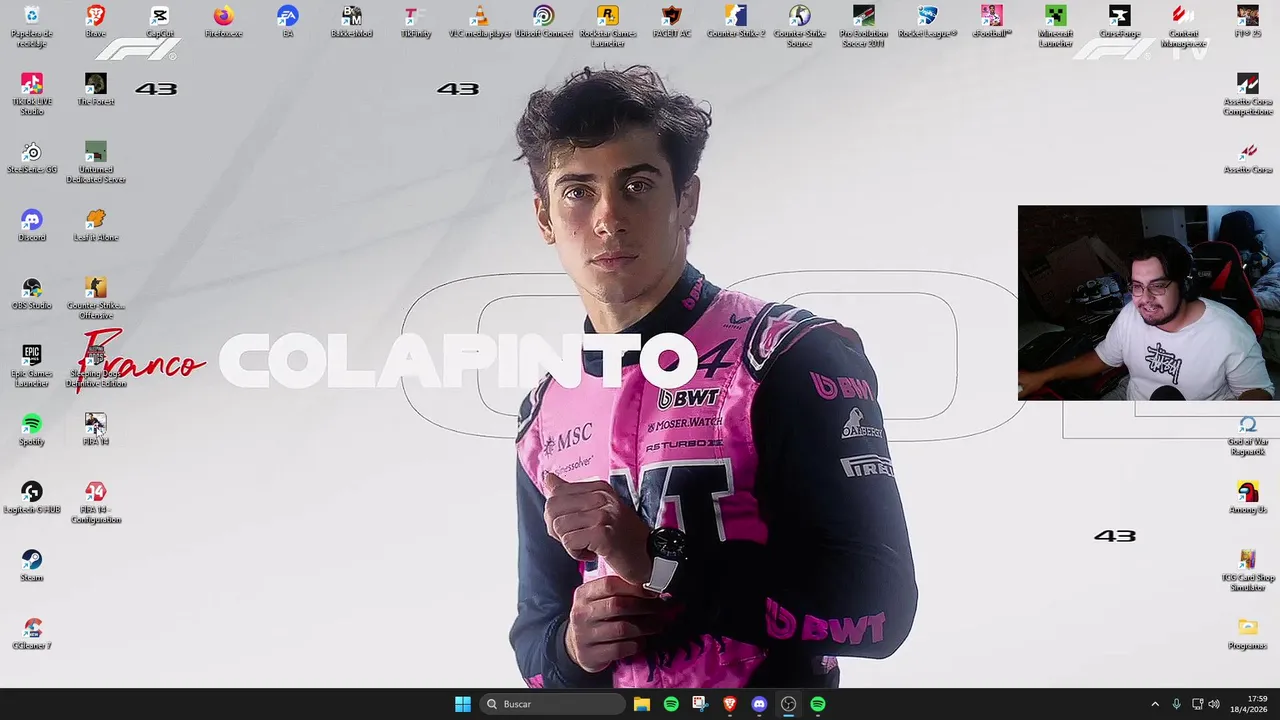Viewport: 1280px width, 720px height.
Task: Click the webcam overlay thumbnail
Action: pyautogui.click(x=1148, y=303)
